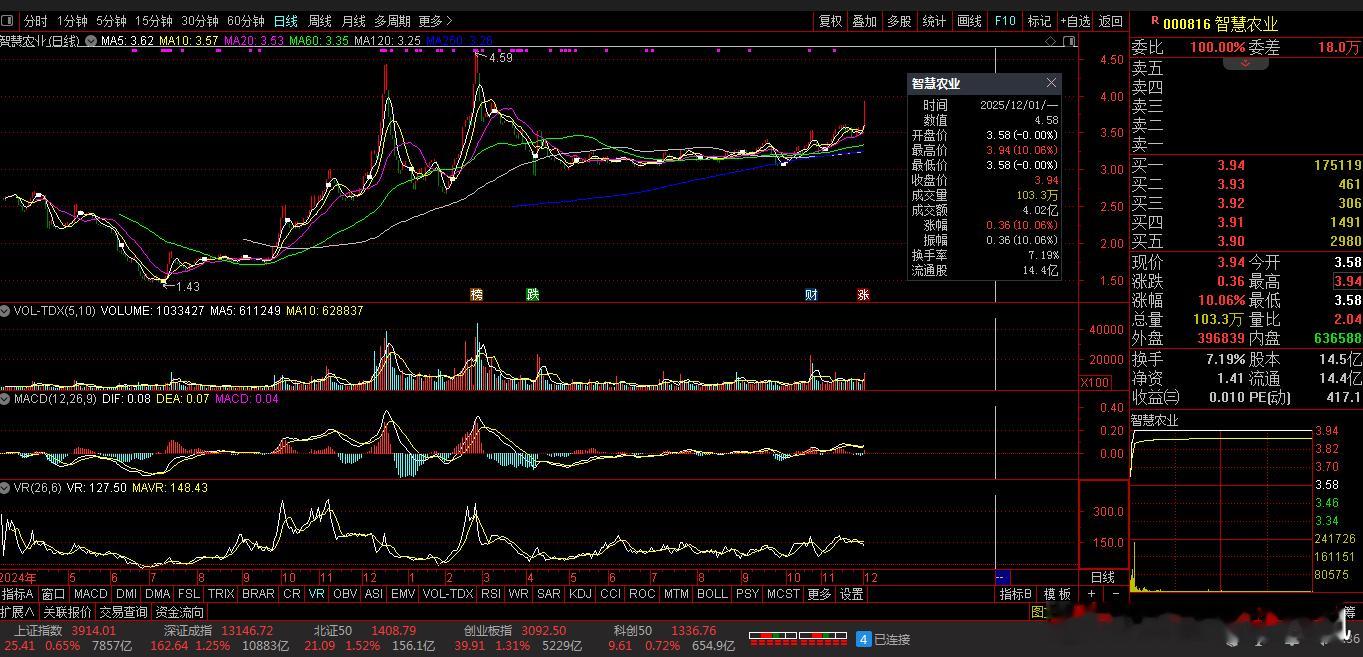Click the minus zoom button near 模板
Viewport: 1363px width, 657px height.
[x=1117, y=594]
